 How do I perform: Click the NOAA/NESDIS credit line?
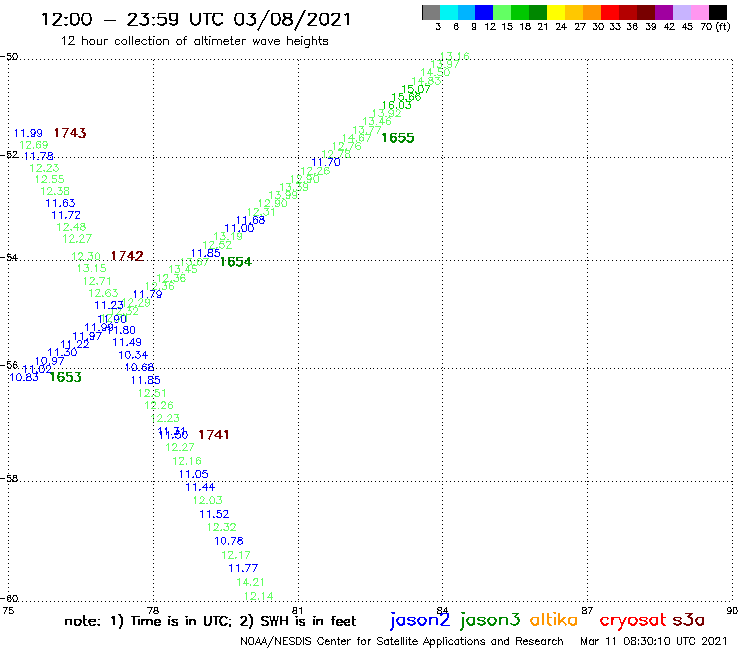[402, 642]
